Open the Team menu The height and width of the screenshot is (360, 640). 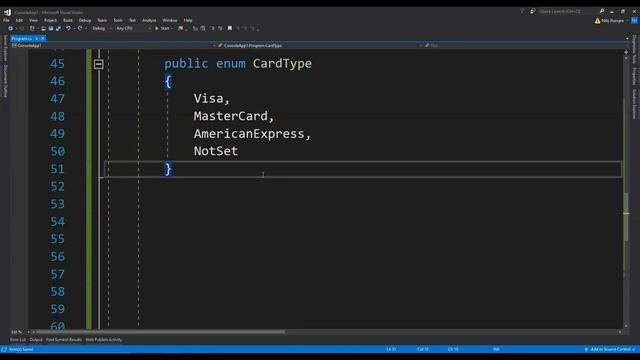pyautogui.click(x=102, y=20)
